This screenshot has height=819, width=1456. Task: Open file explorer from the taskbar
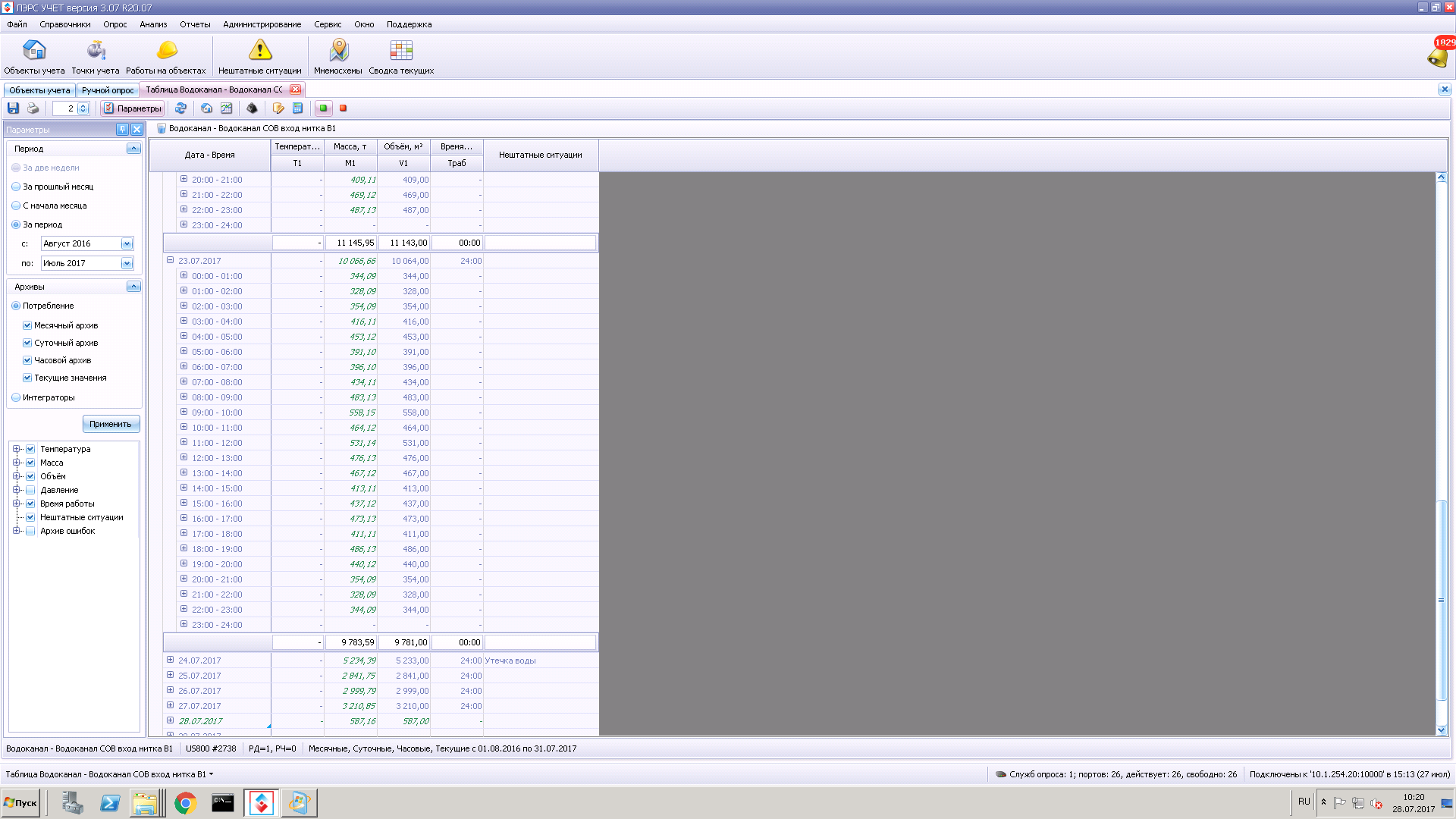click(145, 803)
